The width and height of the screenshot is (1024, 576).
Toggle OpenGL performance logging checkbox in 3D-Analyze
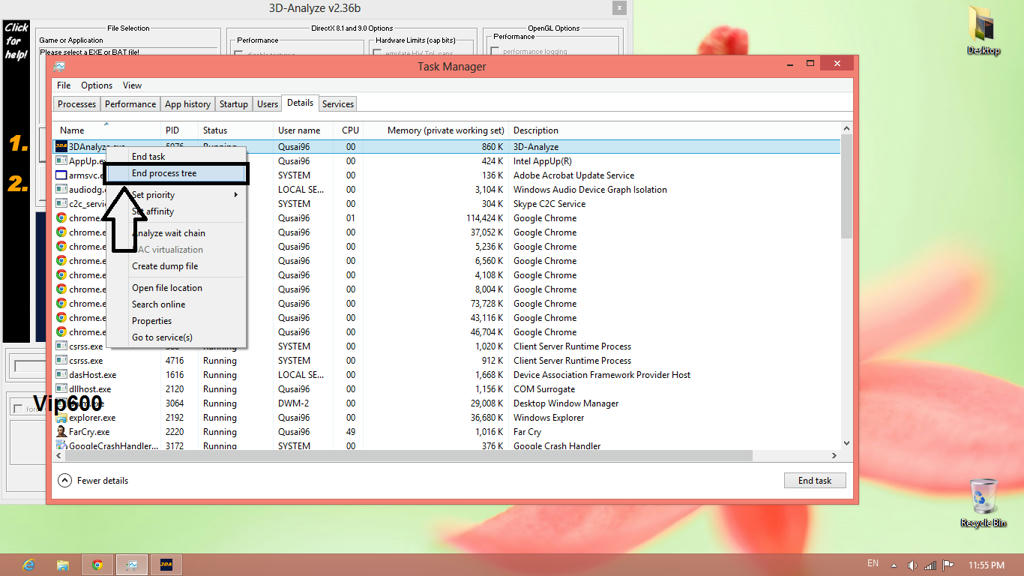pyautogui.click(x=495, y=51)
